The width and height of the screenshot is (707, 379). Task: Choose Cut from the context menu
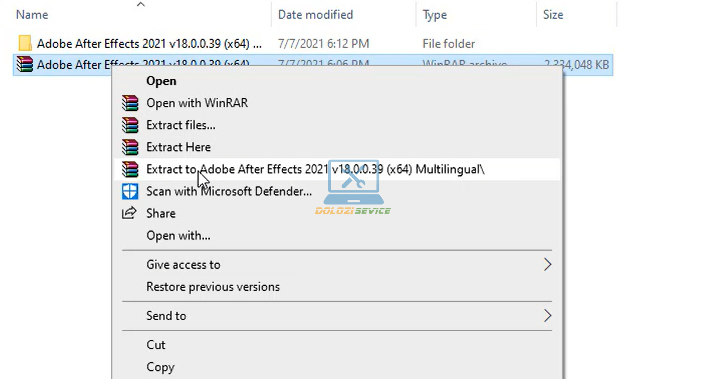[x=156, y=345]
